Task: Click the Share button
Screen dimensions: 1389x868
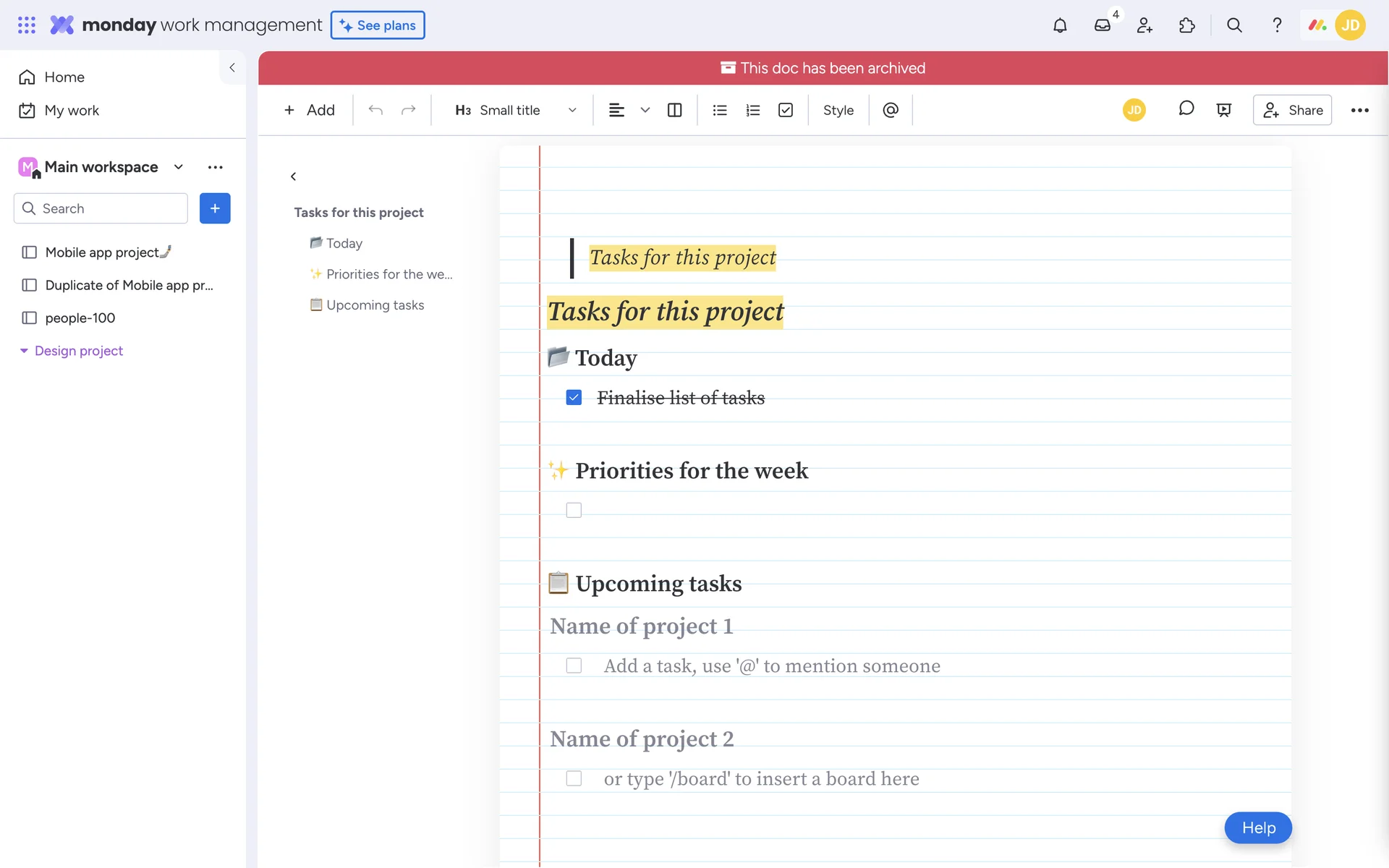Action: [x=1292, y=110]
